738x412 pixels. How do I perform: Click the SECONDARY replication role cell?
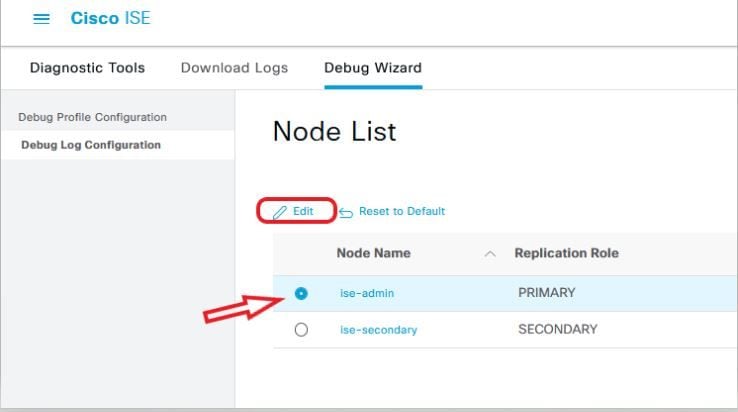[x=558, y=329]
